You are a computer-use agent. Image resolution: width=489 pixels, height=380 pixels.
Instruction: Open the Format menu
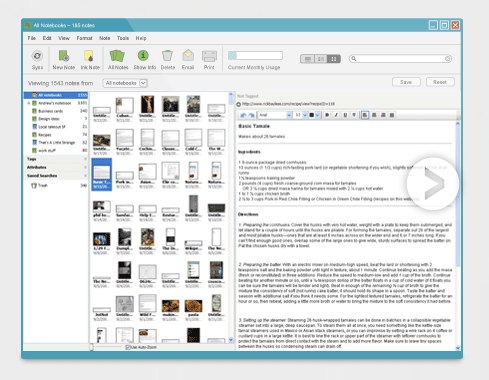pos(84,38)
